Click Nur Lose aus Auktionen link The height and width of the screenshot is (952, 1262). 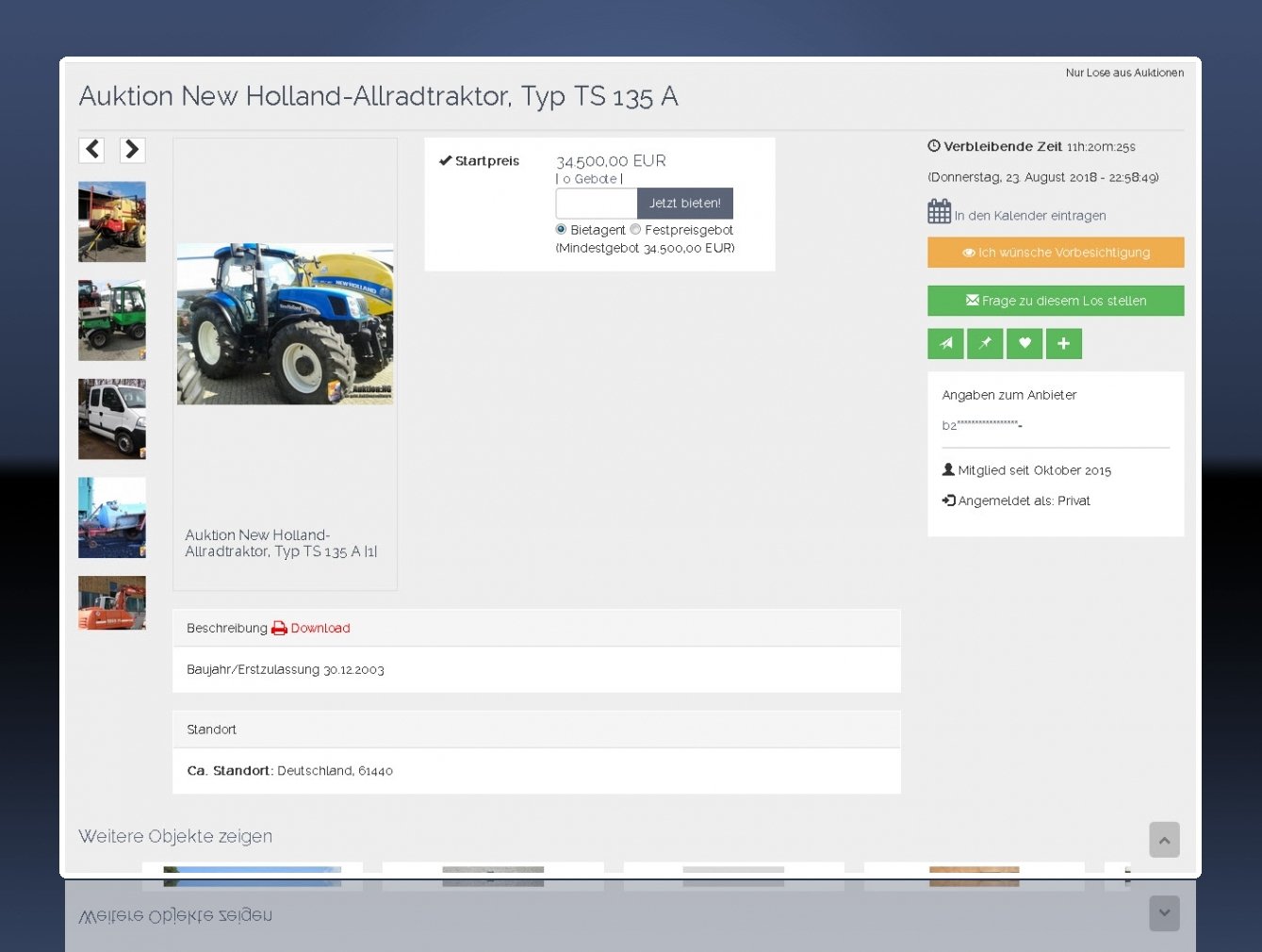pyautogui.click(x=1124, y=73)
